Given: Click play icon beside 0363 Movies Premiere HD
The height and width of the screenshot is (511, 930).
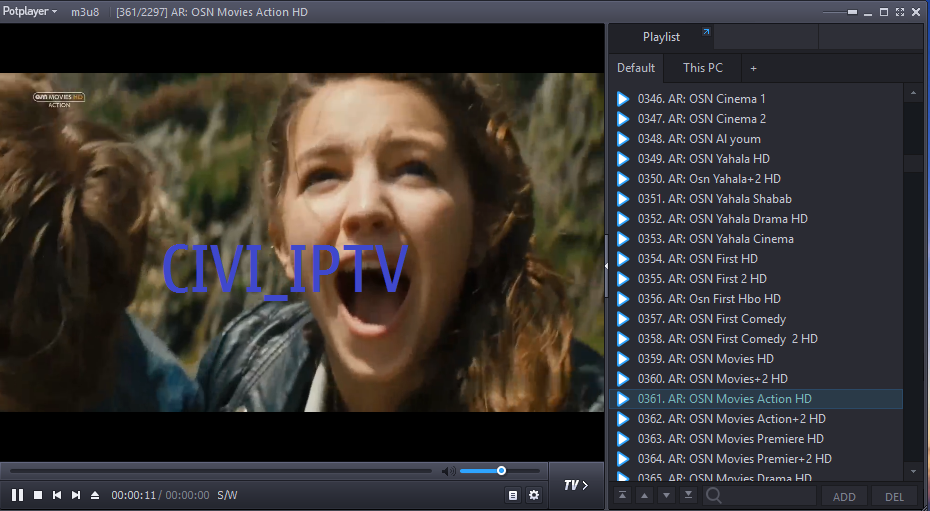Looking at the screenshot, I should click(x=623, y=439).
